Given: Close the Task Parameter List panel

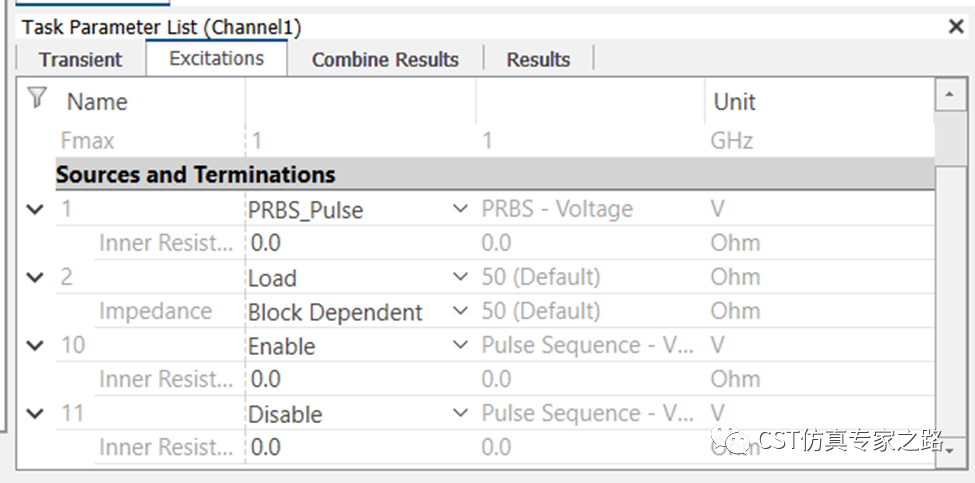Looking at the screenshot, I should 956,27.
